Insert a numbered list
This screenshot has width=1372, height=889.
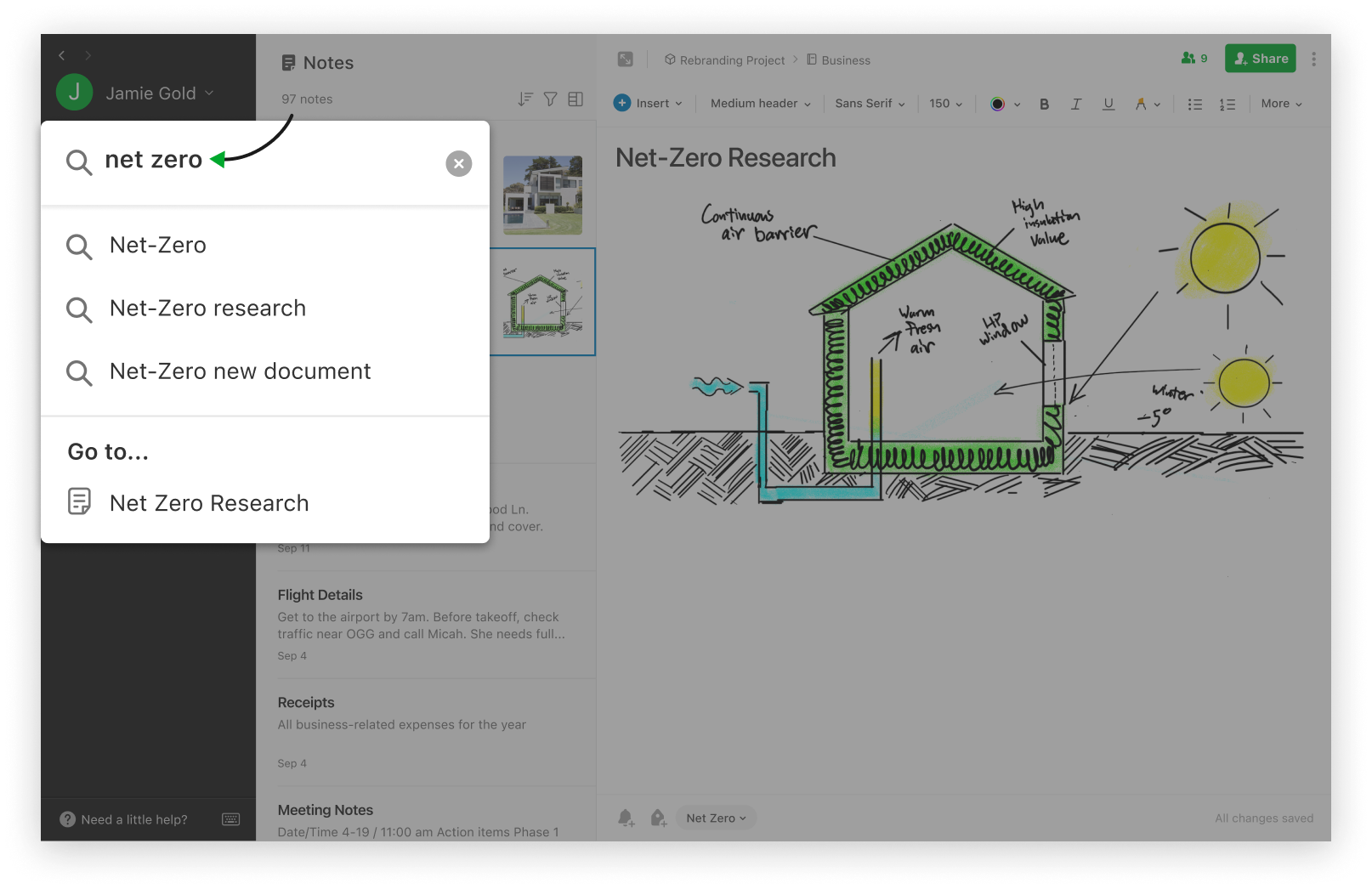pyautogui.click(x=1227, y=104)
